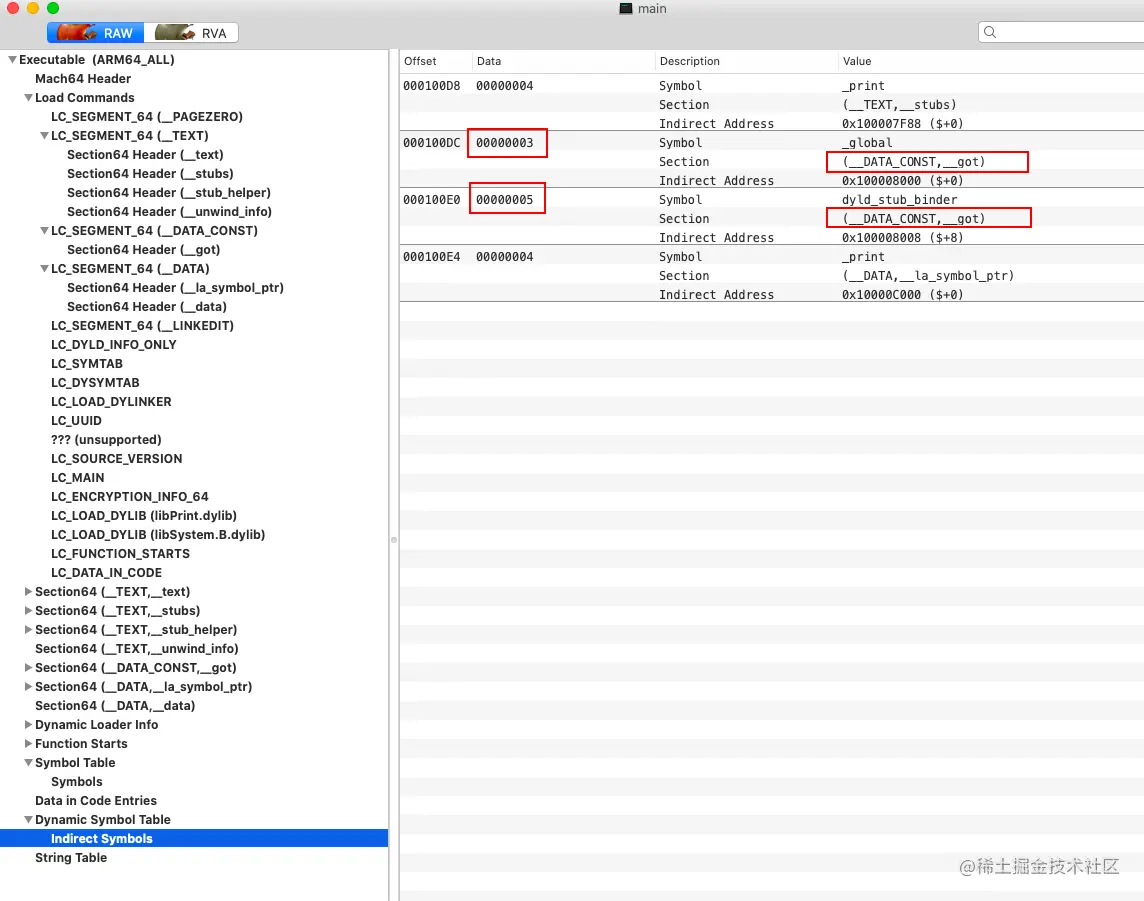Collapse the Executable (ARM64_ALL) root node
This screenshot has height=901, width=1144.
(12, 60)
